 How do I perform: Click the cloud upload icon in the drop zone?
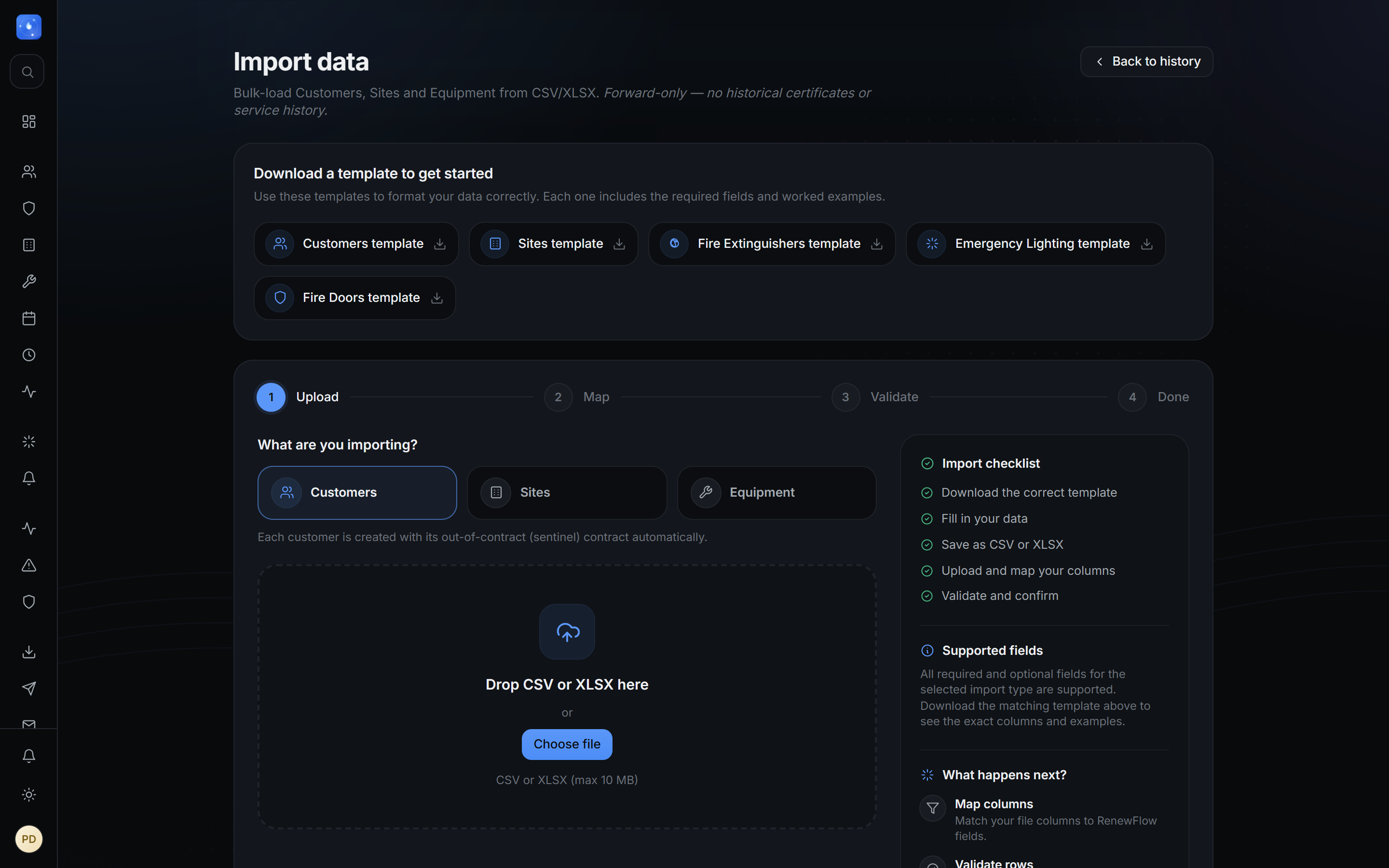click(x=567, y=632)
